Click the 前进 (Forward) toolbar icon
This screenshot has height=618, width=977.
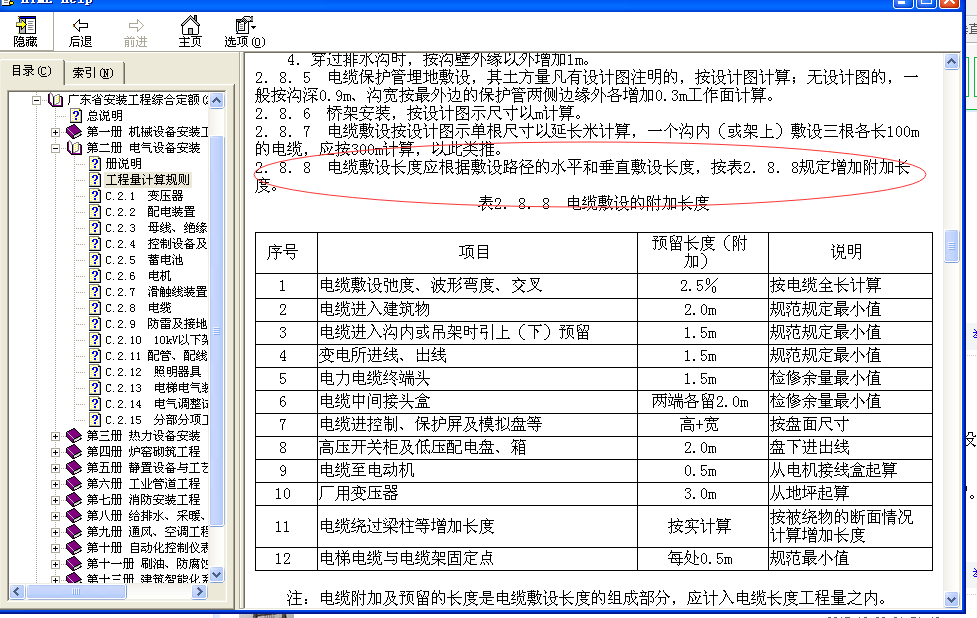135,32
